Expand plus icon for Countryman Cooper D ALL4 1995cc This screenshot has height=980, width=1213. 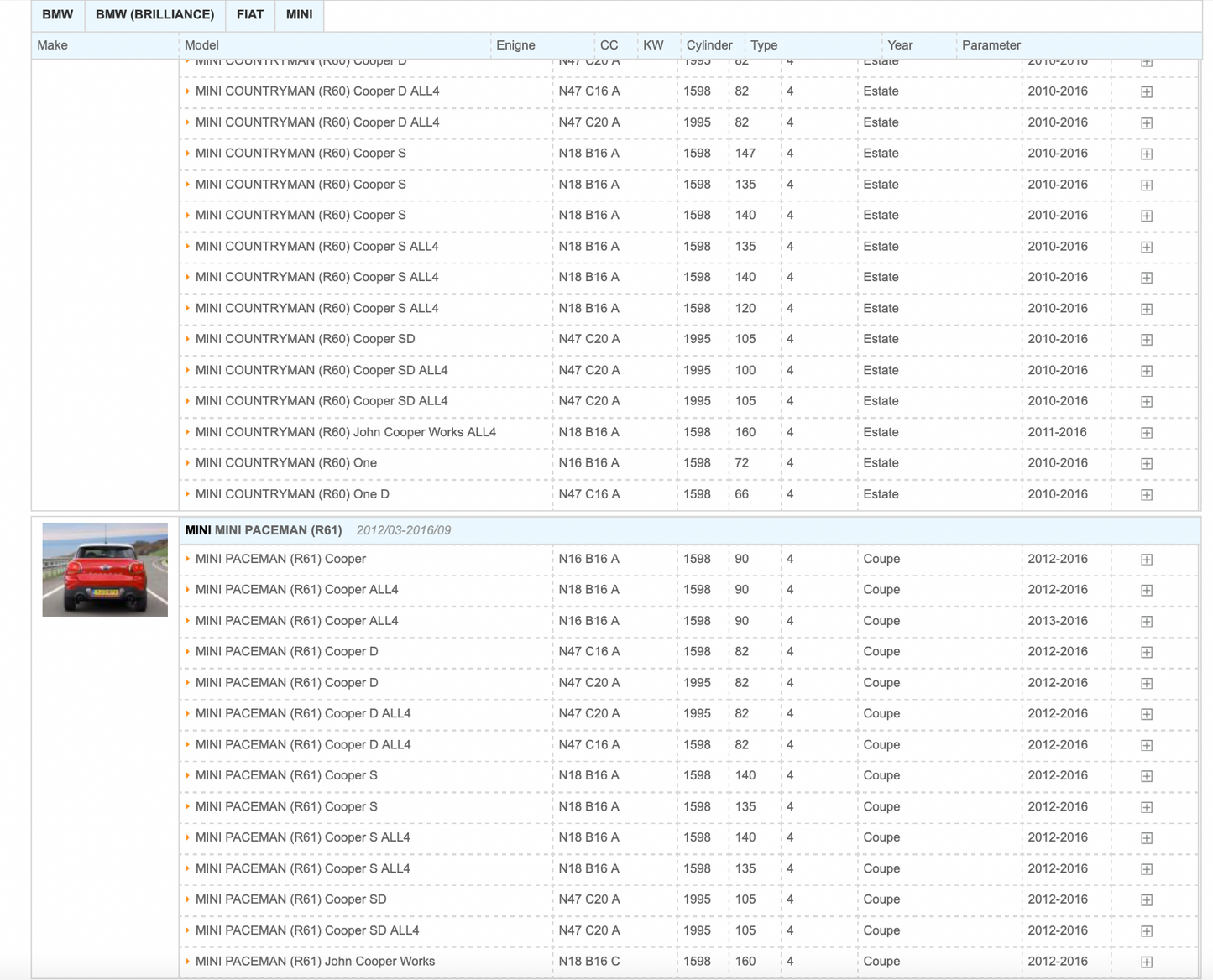[1147, 123]
